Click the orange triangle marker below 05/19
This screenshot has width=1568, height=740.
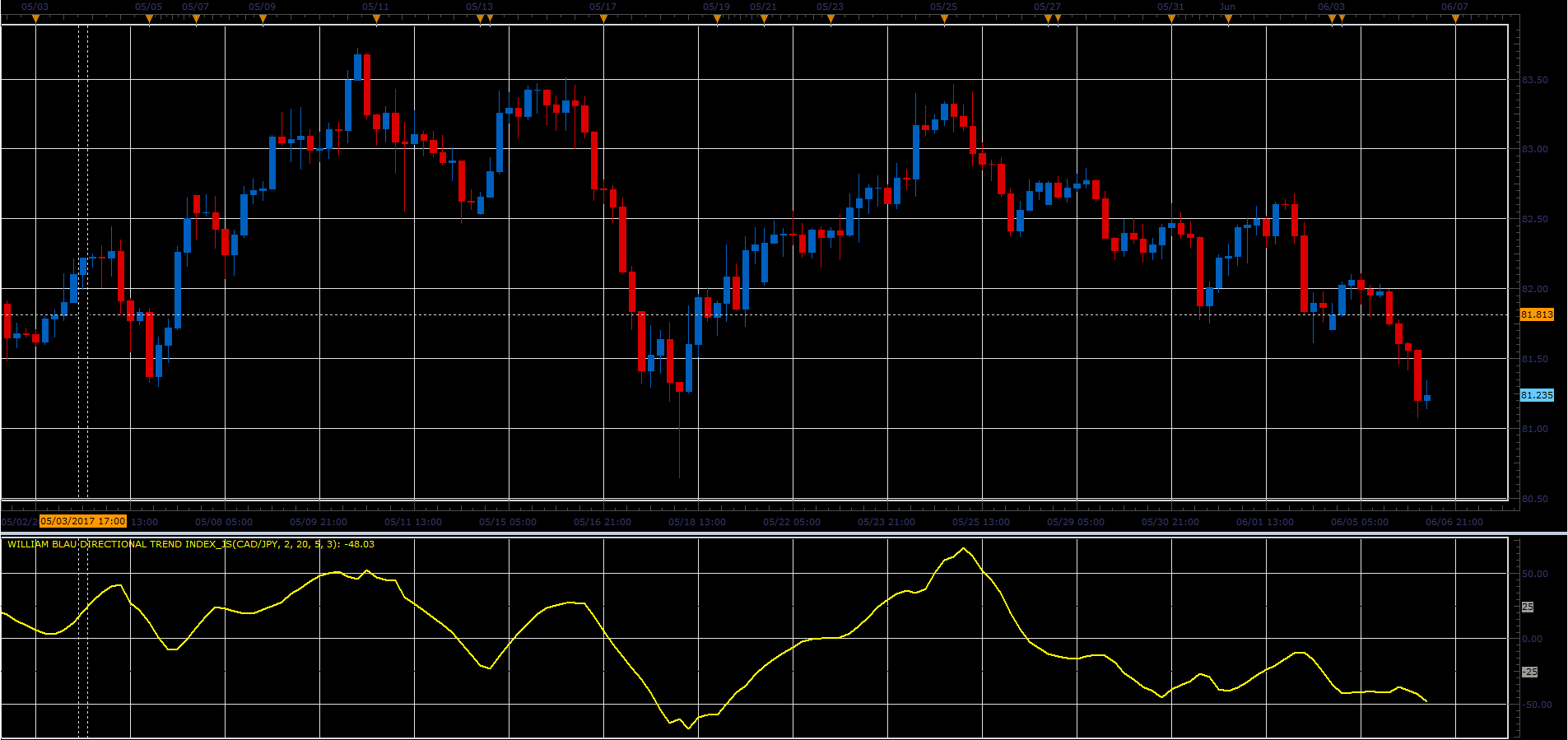tap(717, 19)
